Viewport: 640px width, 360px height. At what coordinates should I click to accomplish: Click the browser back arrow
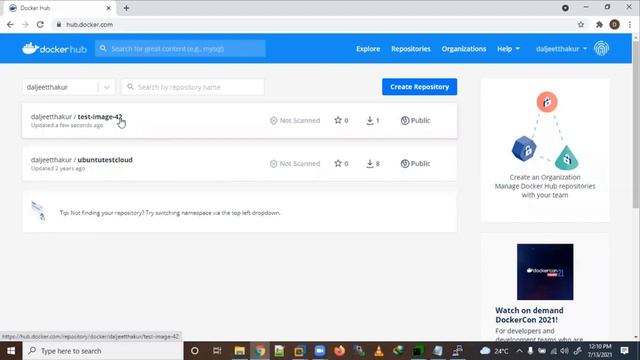click(10, 24)
